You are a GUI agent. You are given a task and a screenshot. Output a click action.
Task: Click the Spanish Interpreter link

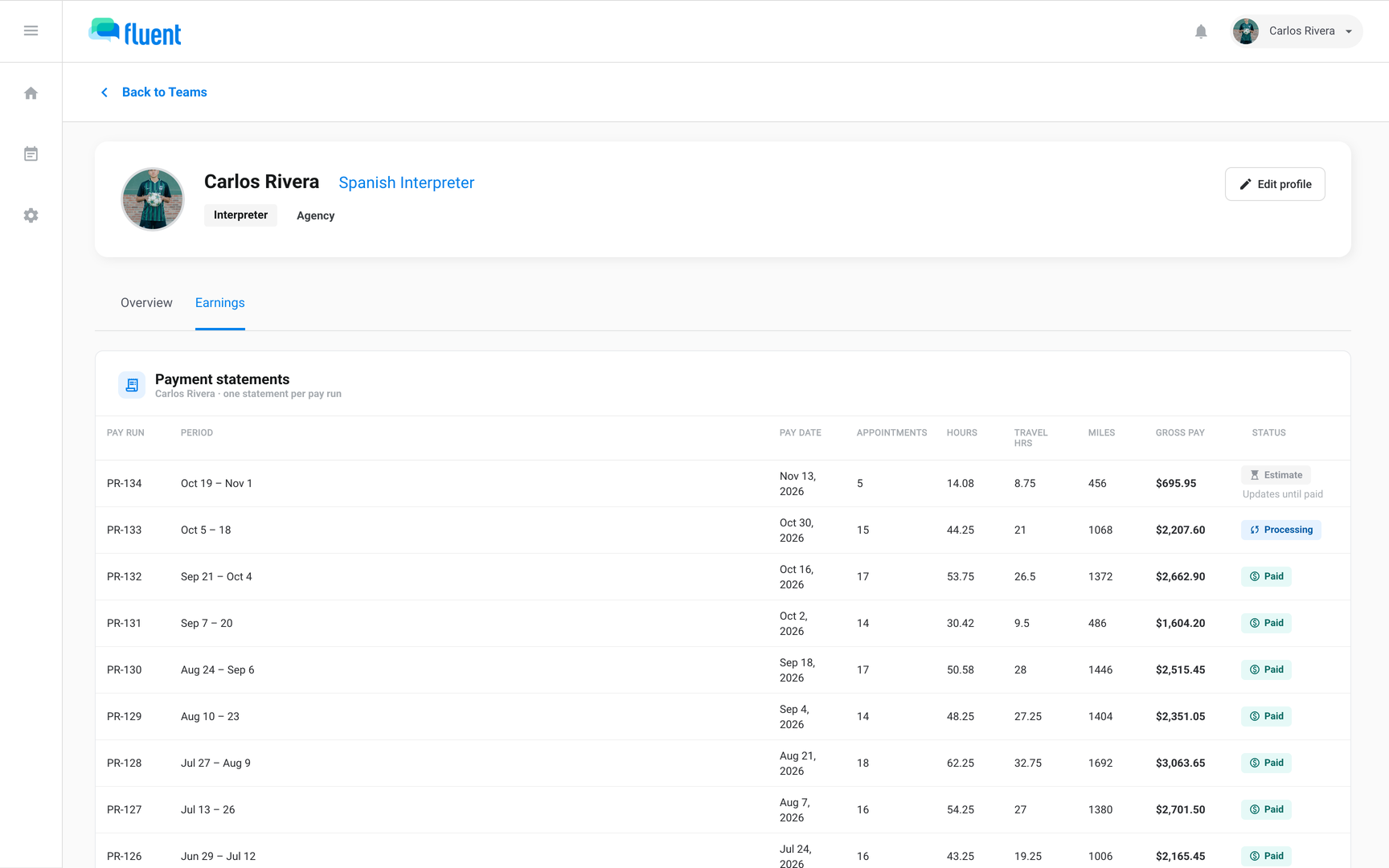pyautogui.click(x=407, y=182)
